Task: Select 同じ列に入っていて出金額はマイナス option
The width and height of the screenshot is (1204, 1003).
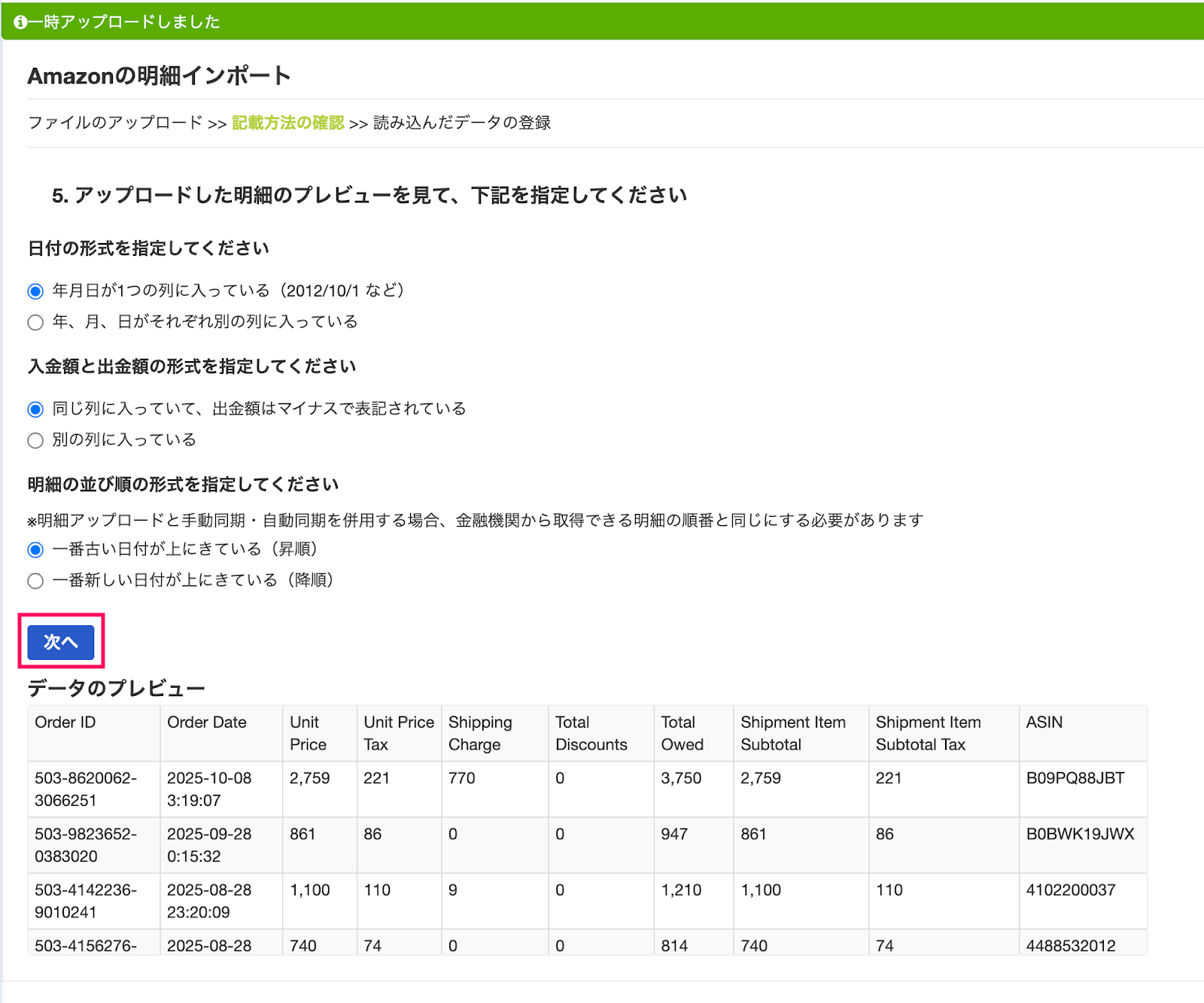Action: (x=35, y=409)
